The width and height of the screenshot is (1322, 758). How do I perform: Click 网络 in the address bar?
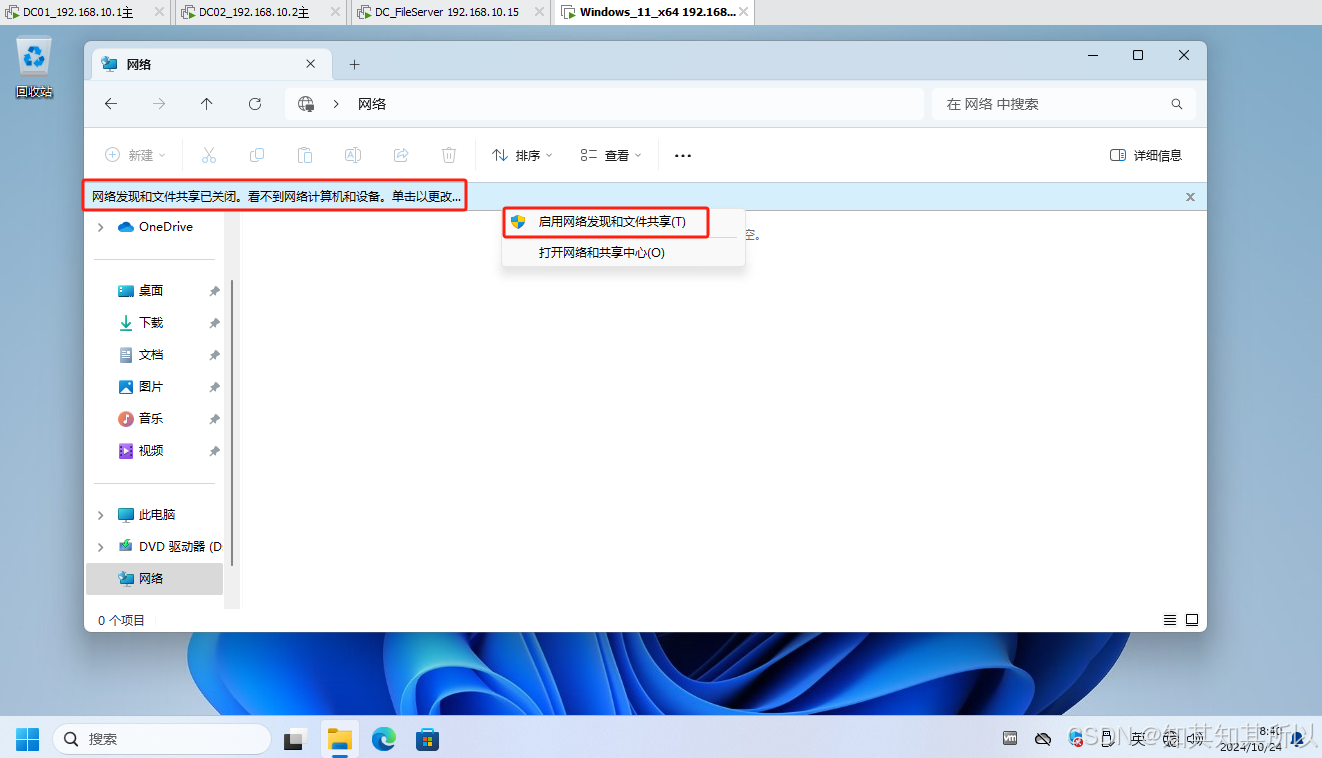372,104
